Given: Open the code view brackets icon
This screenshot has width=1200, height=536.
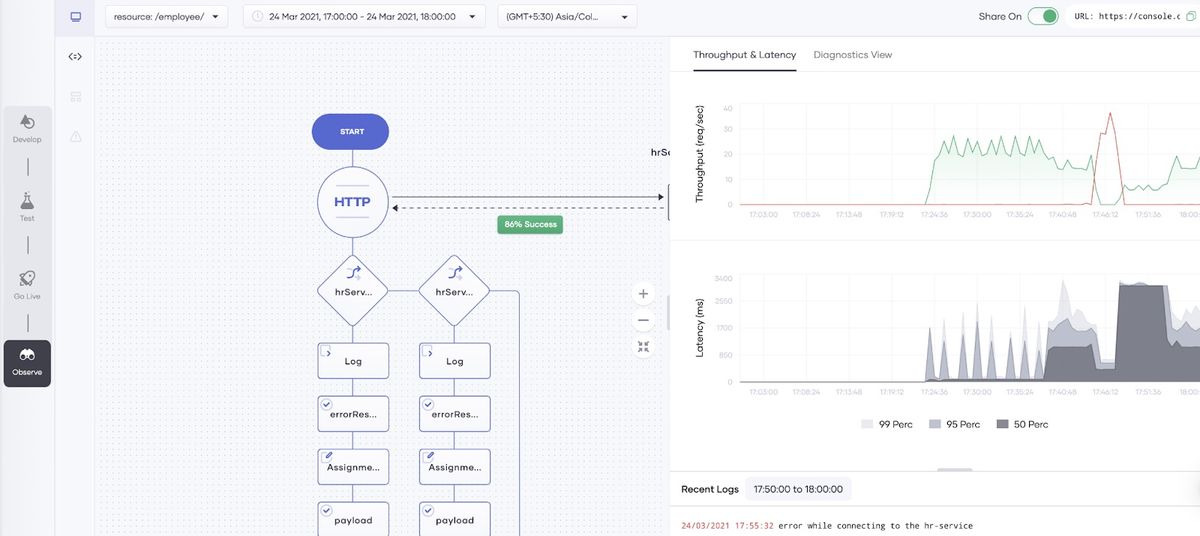Looking at the screenshot, I should [x=75, y=57].
